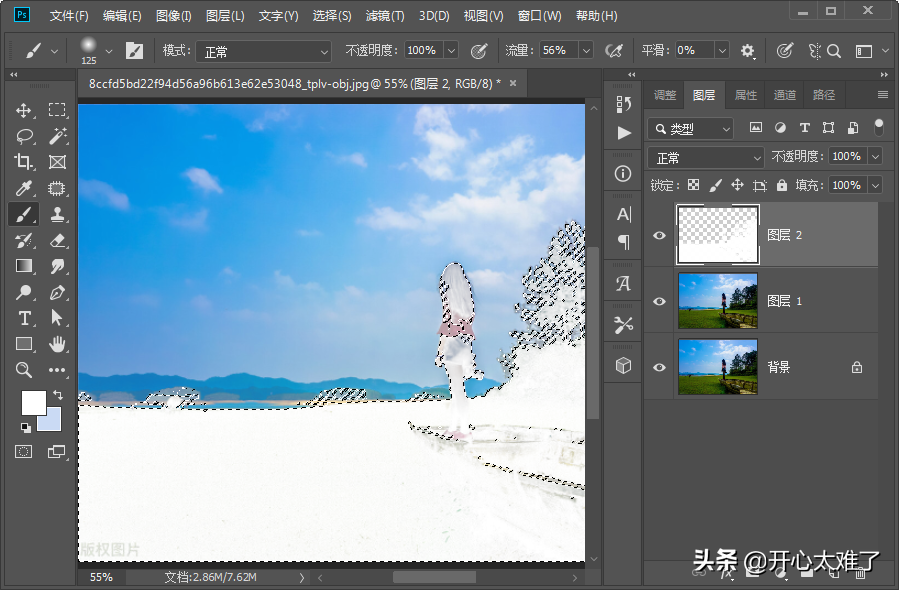Click the zoom percentage field 55%

(101, 577)
